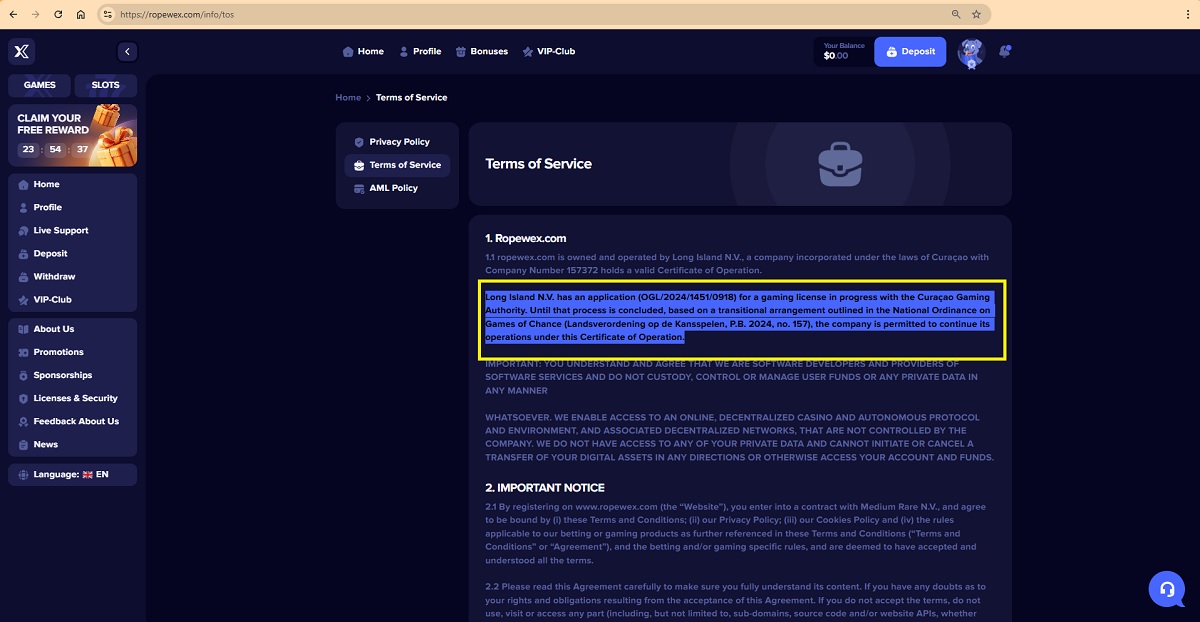Viewport: 1200px width, 622px height.
Task: Select Privacy Policy in the info menu
Action: (398, 142)
